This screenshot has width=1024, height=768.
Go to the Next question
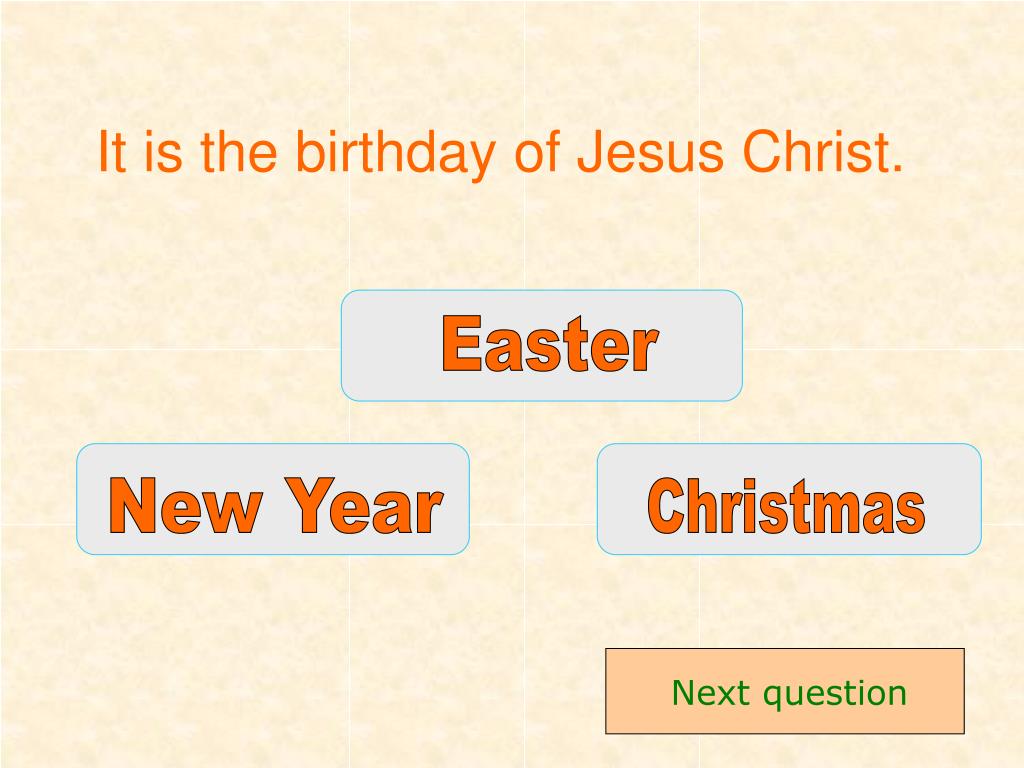(785, 691)
